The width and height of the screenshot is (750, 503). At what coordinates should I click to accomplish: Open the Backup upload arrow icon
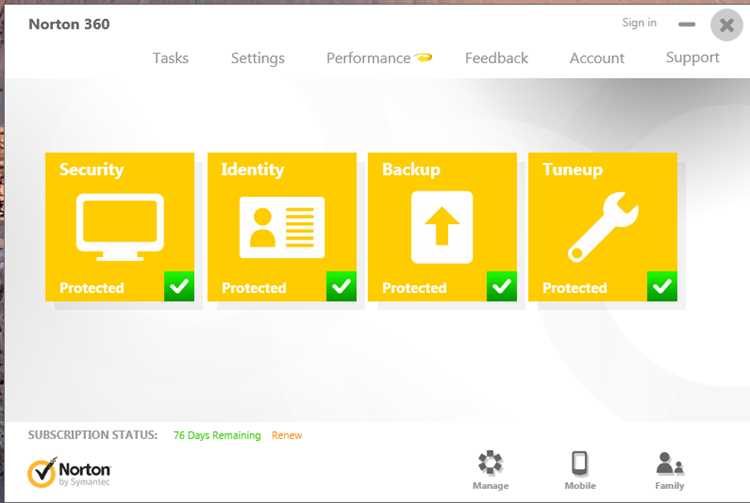(442, 227)
